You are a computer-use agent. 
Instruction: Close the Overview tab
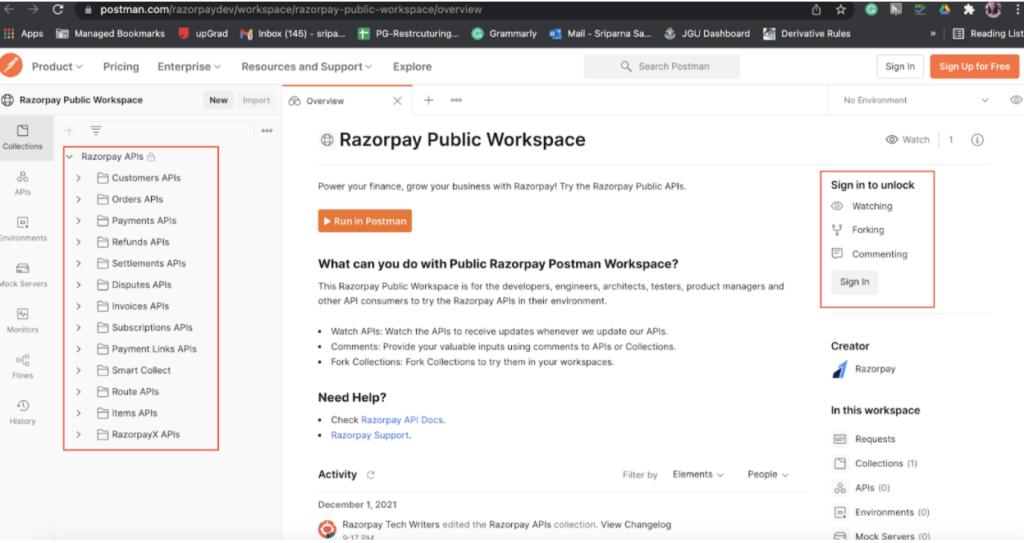coord(397,101)
